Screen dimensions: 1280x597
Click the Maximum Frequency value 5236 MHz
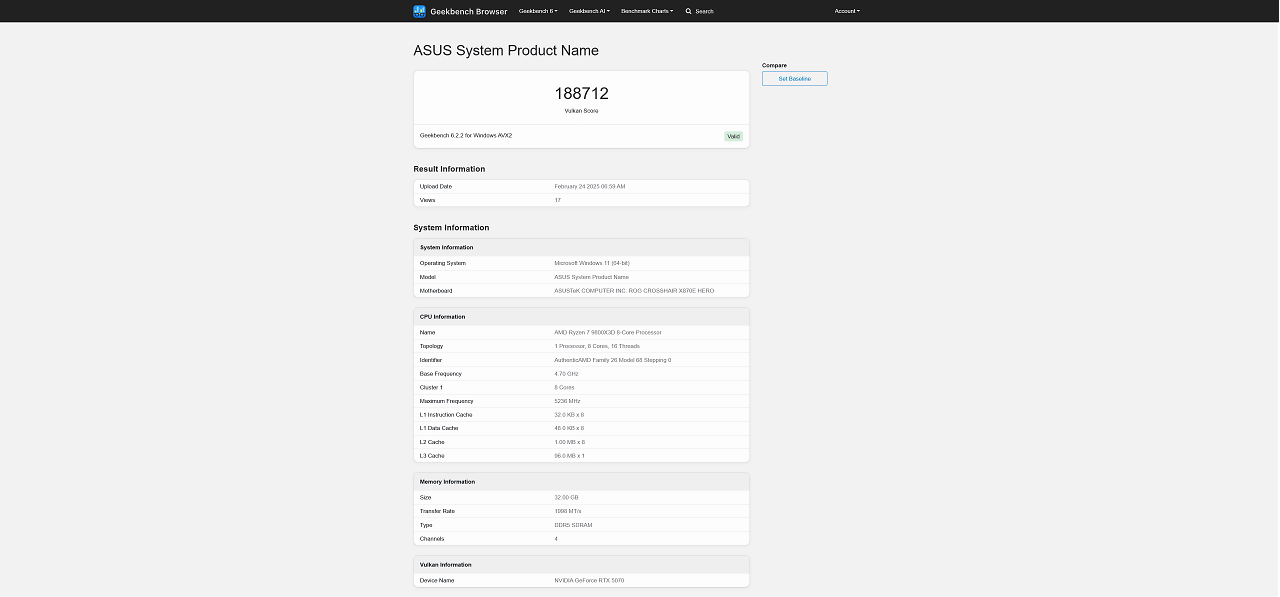click(567, 401)
